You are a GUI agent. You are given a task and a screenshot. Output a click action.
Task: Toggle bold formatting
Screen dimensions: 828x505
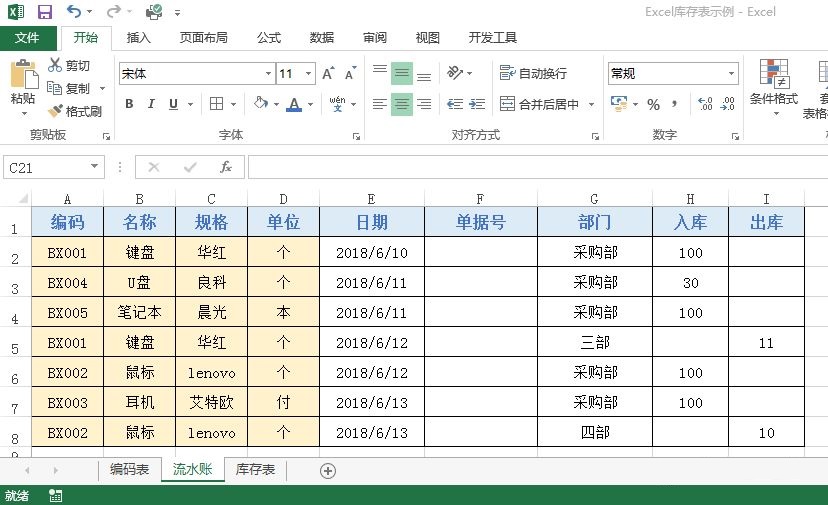click(x=129, y=104)
